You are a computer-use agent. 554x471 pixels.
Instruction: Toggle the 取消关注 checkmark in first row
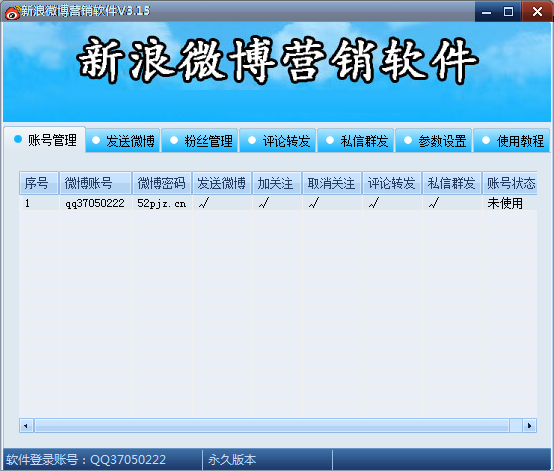(x=314, y=203)
